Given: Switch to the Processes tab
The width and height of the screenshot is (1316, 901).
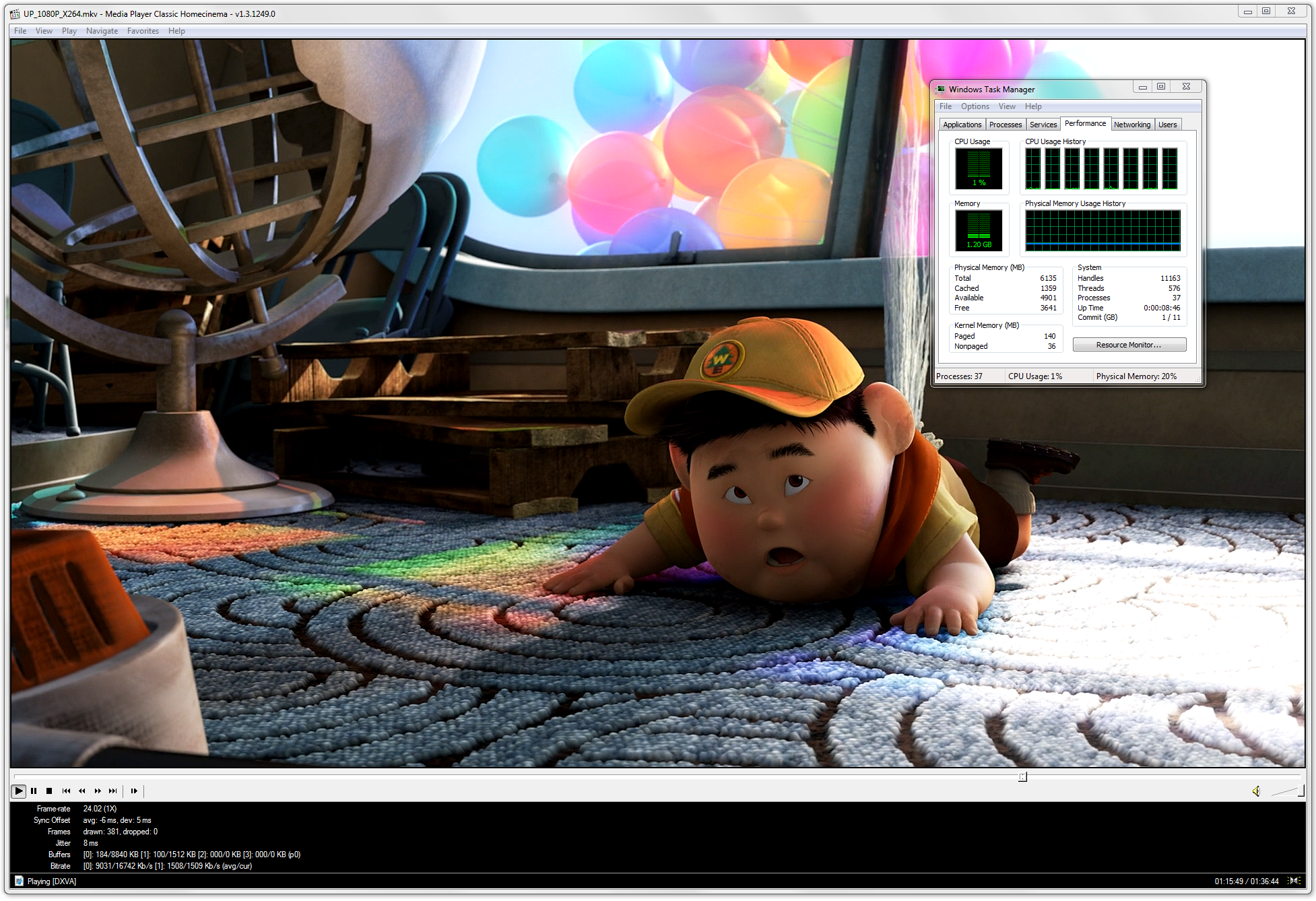Looking at the screenshot, I should 1005,125.
